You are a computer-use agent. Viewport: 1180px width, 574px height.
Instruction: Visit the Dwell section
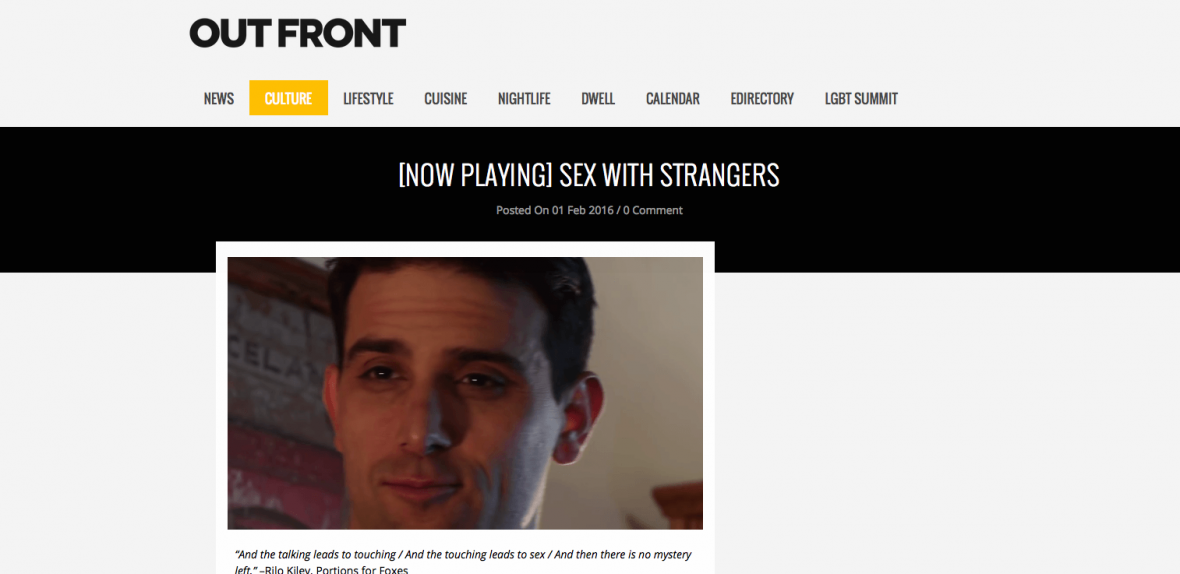tap(598, 99)
